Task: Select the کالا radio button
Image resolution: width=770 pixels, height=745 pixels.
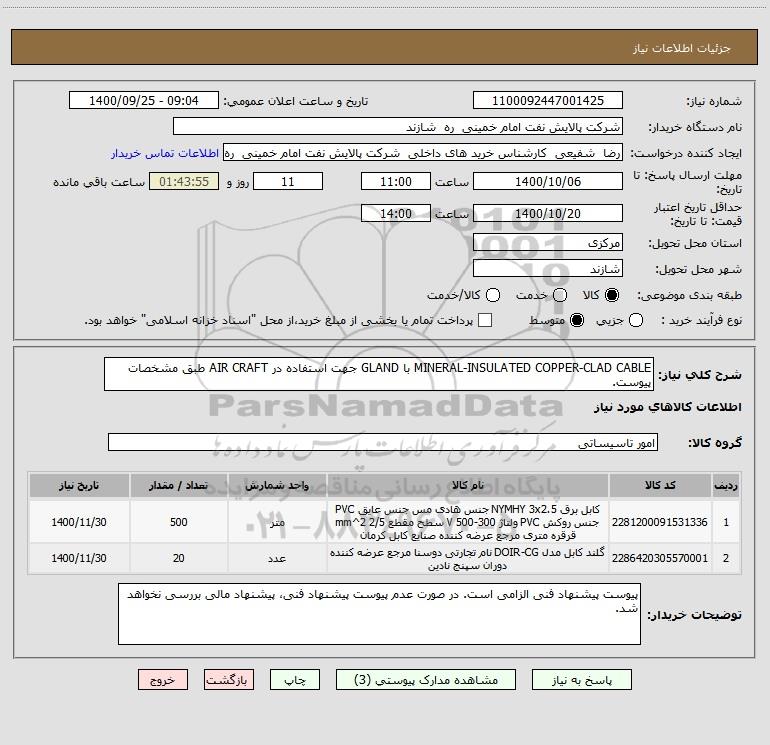Action: tap(612, 295)
